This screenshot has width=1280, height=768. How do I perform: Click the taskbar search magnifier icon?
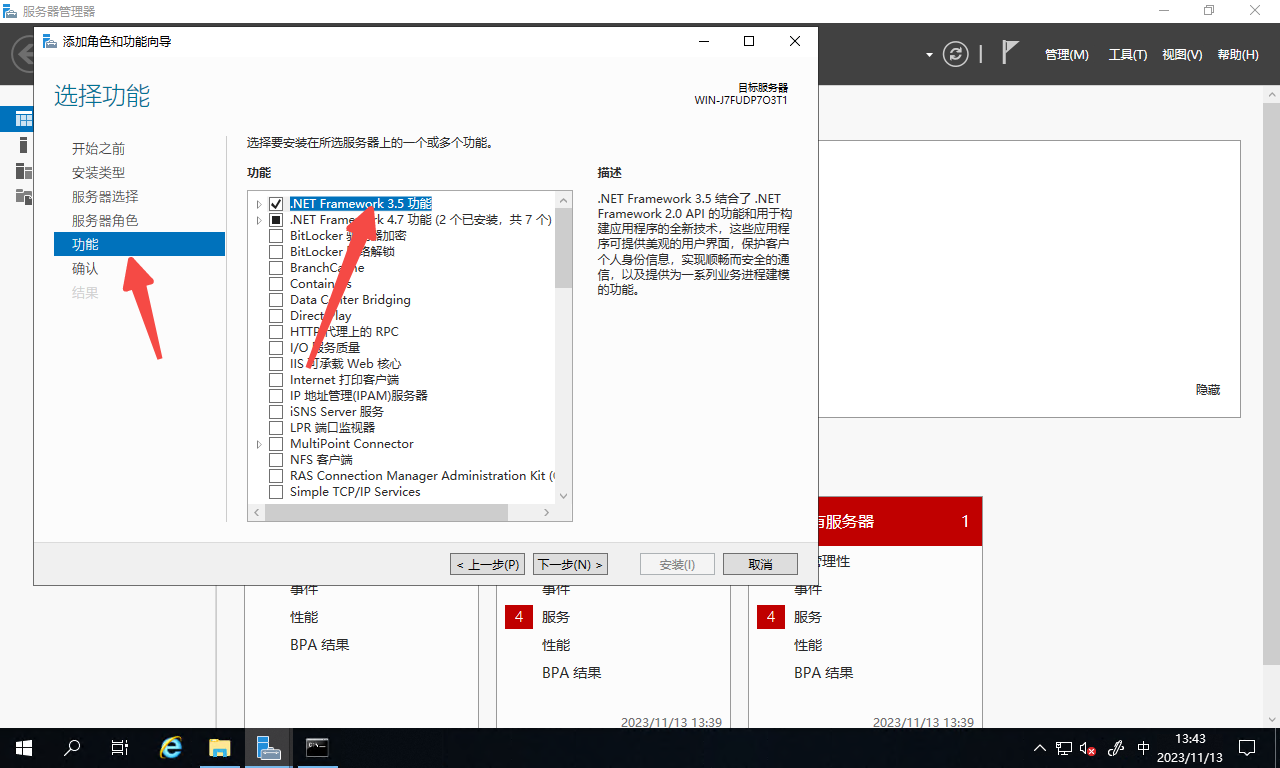coord(72,747)
